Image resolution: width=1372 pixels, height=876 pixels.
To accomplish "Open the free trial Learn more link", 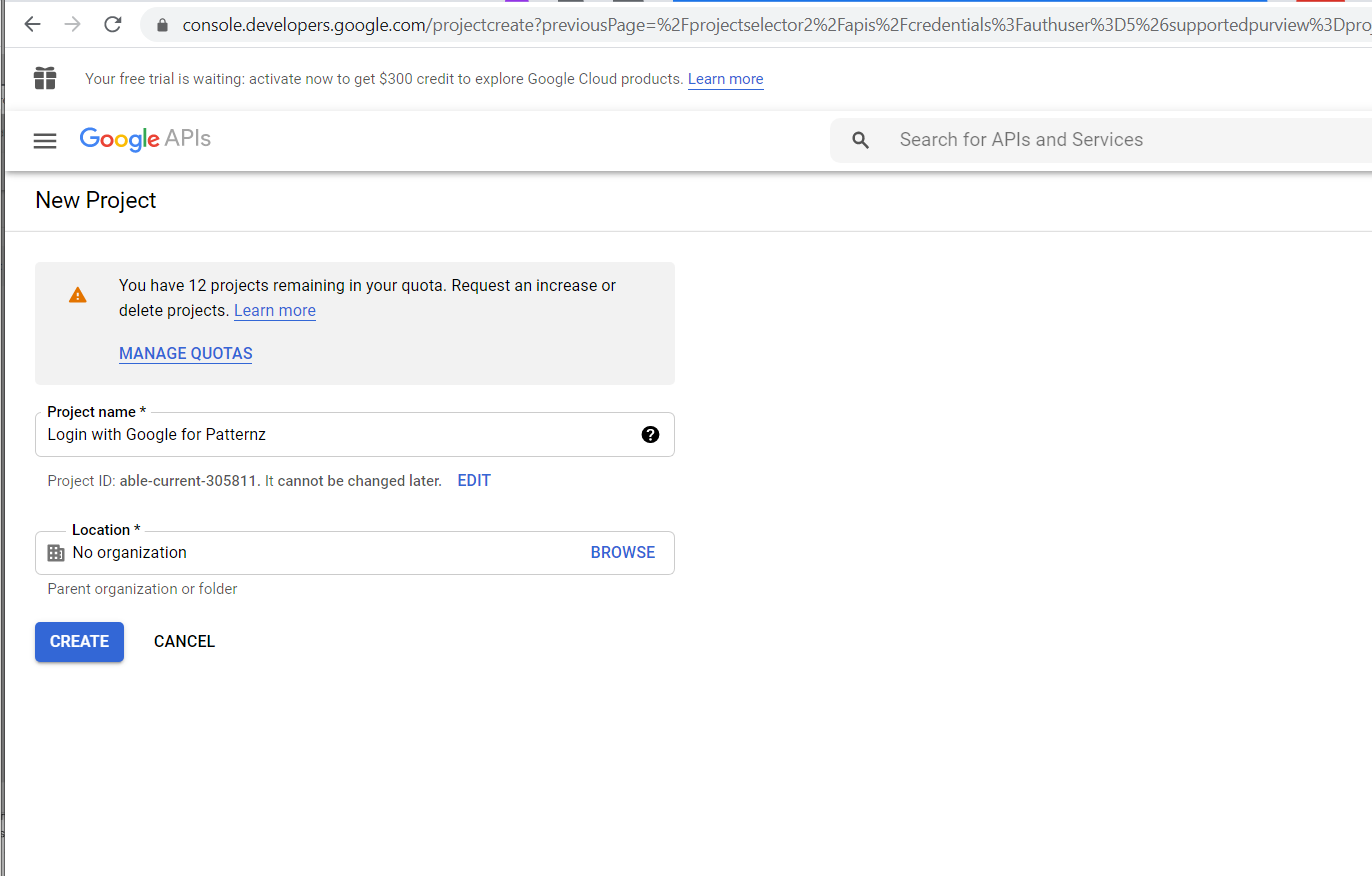I will click(x=725, y=79).
